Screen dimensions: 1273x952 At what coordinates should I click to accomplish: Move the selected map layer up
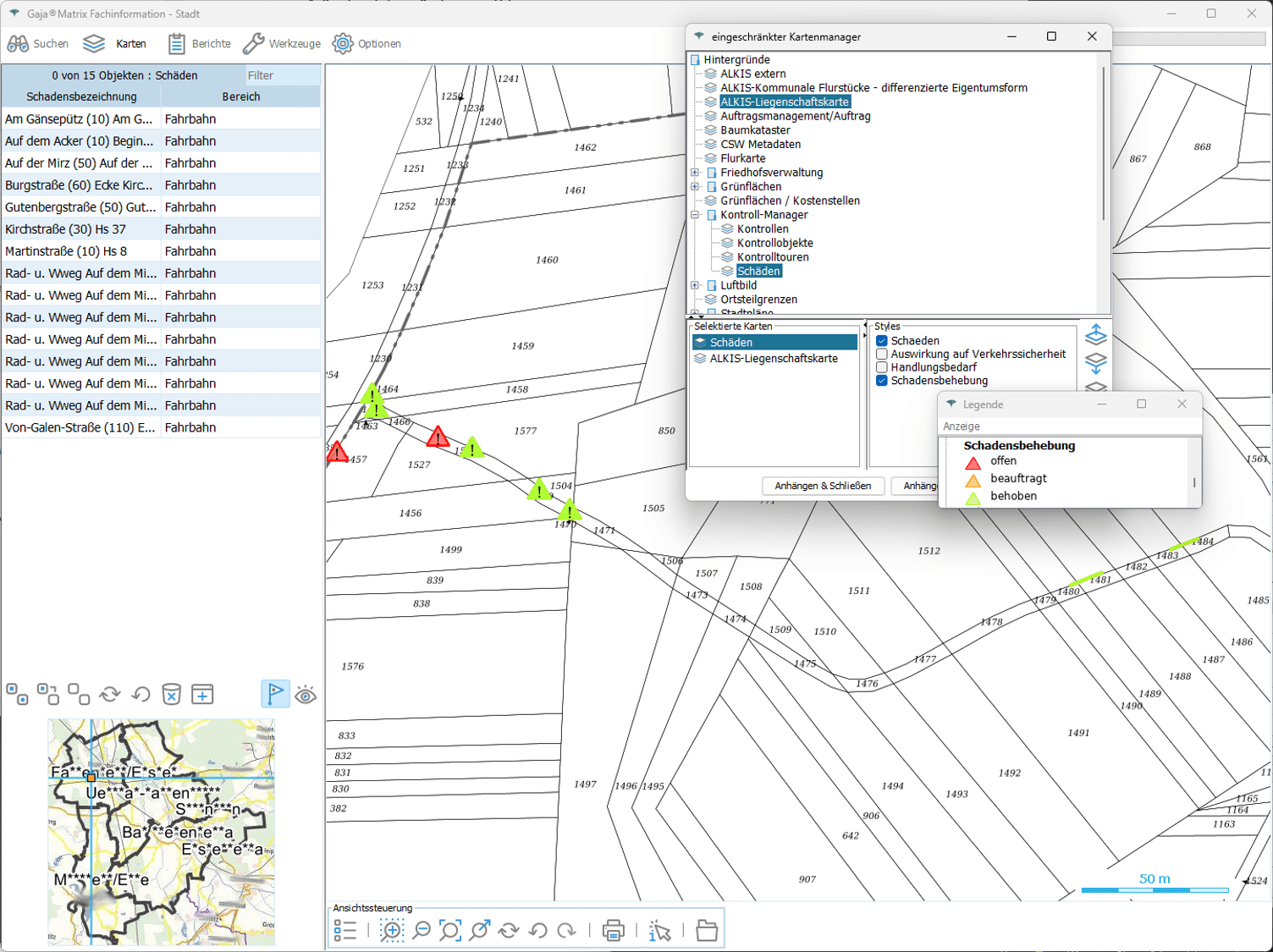[x=1096, y=334]
